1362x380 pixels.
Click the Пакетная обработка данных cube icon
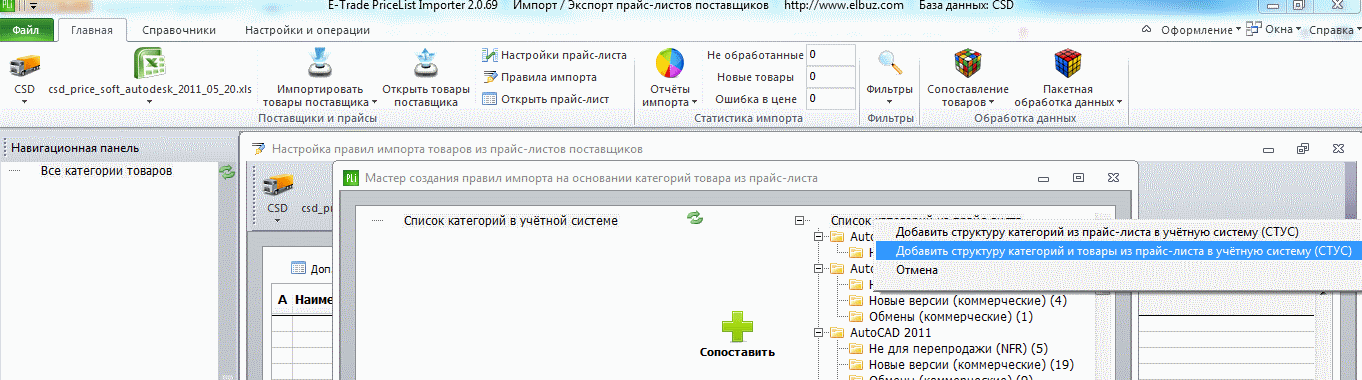(1068, 64)
